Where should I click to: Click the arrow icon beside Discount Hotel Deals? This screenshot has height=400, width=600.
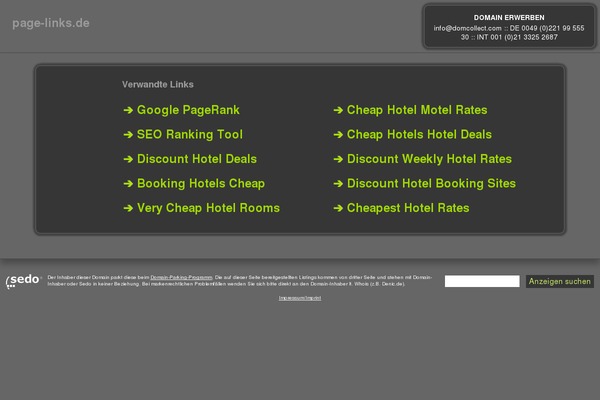(x=128, y=159)
